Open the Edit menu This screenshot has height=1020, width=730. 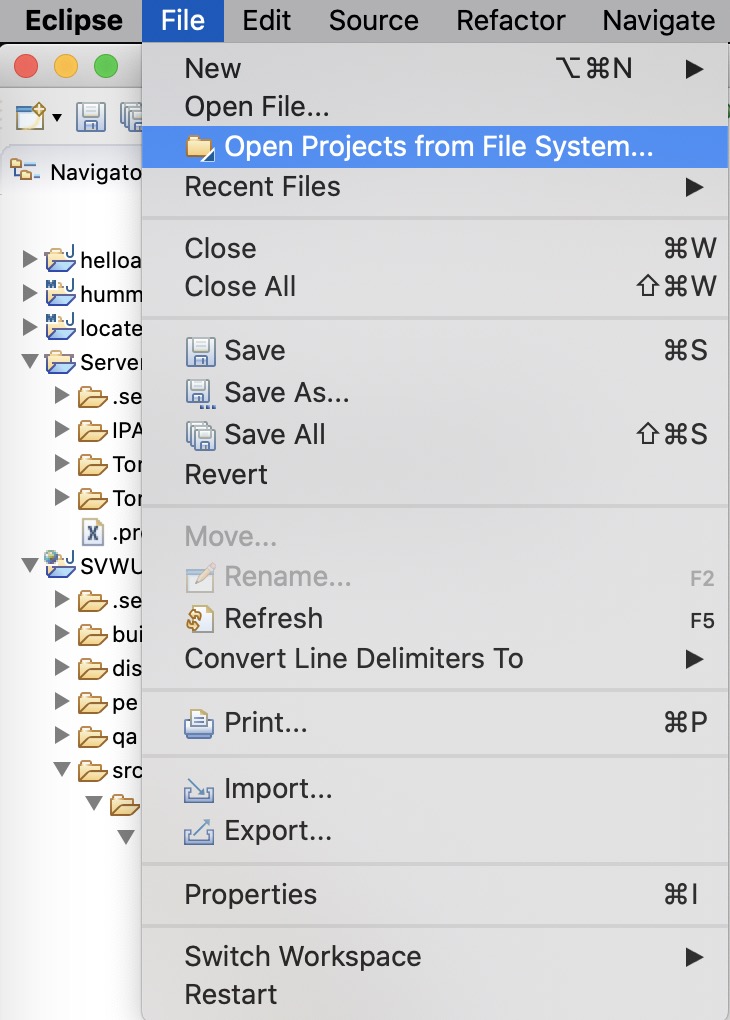pyautogui.click(x=266, y=20)
